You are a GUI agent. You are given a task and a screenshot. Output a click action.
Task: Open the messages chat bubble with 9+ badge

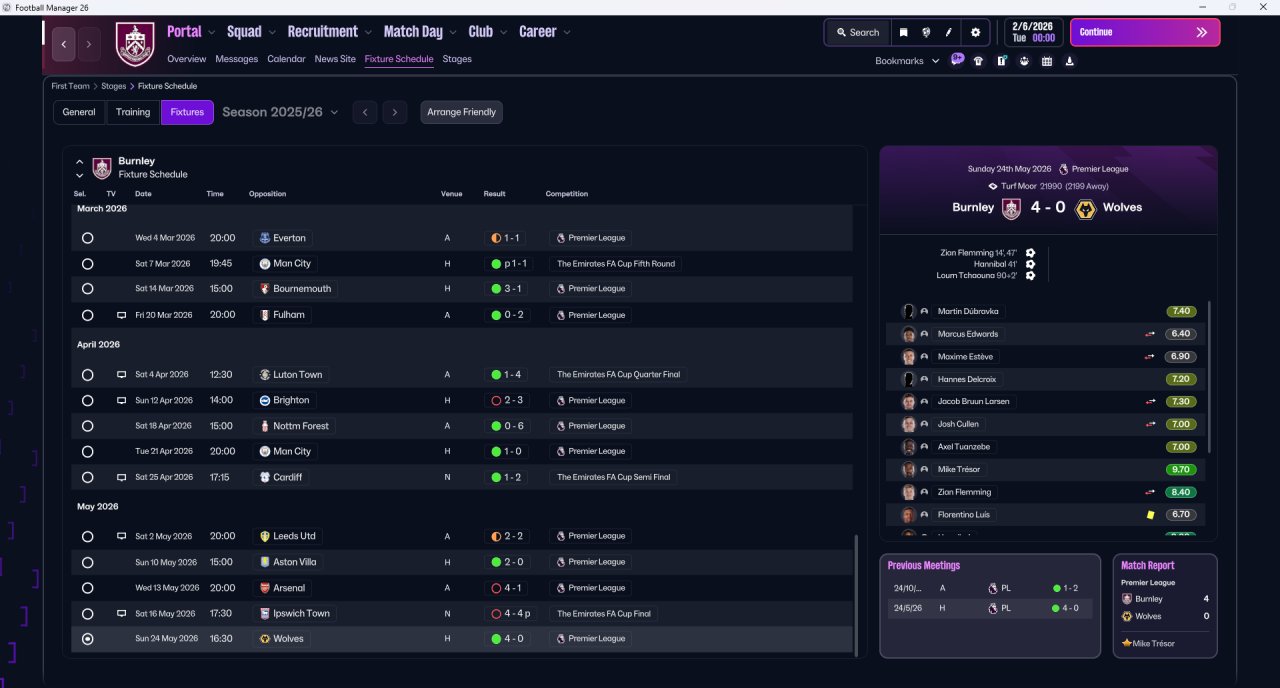[957, 60]
